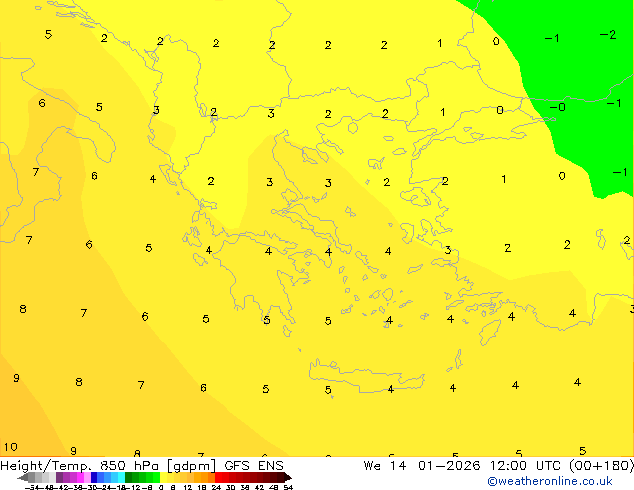Select the temperature value -2 on the map

click(x=608, y=35)
